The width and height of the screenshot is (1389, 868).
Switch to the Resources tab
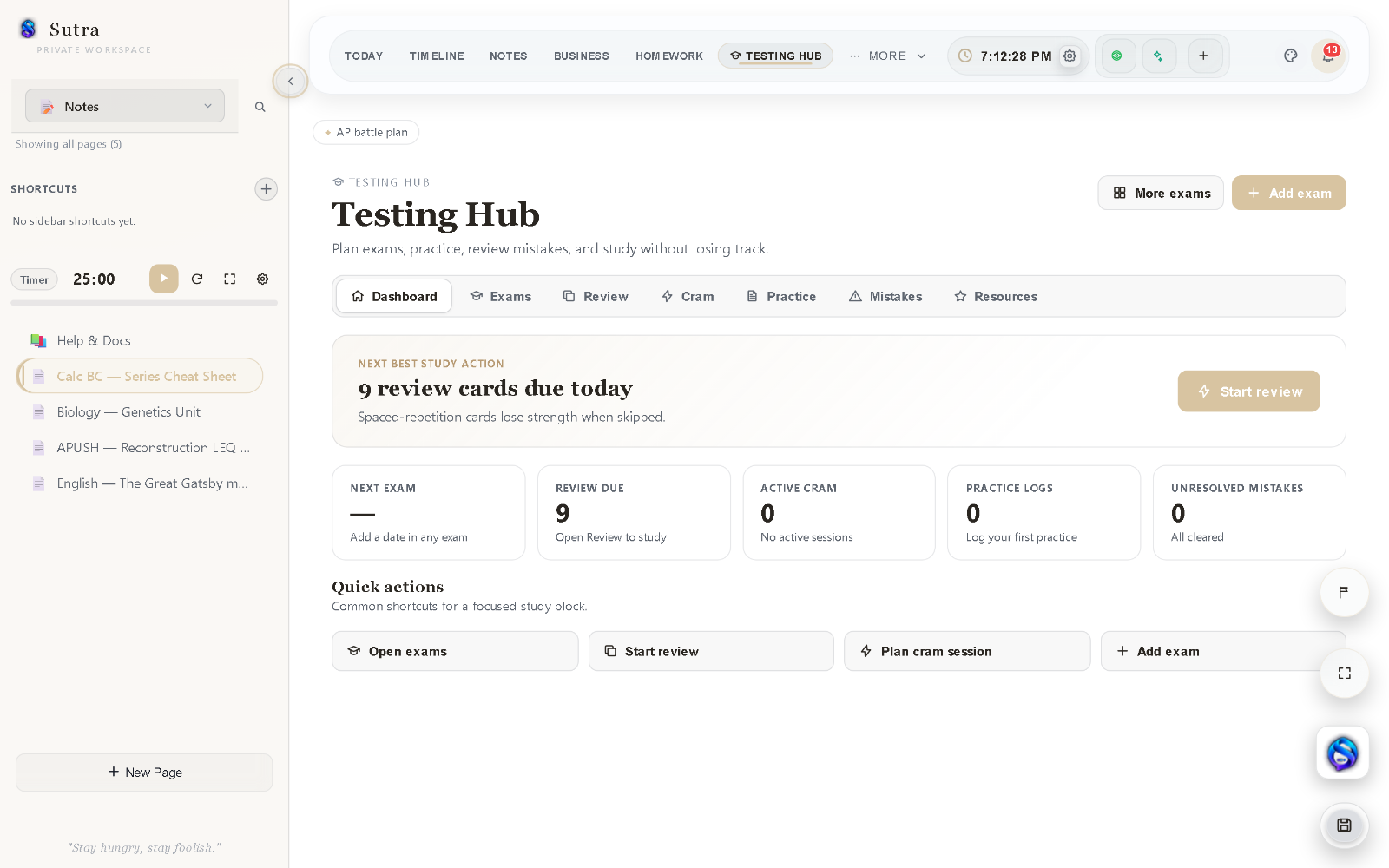tap(996, 296)
